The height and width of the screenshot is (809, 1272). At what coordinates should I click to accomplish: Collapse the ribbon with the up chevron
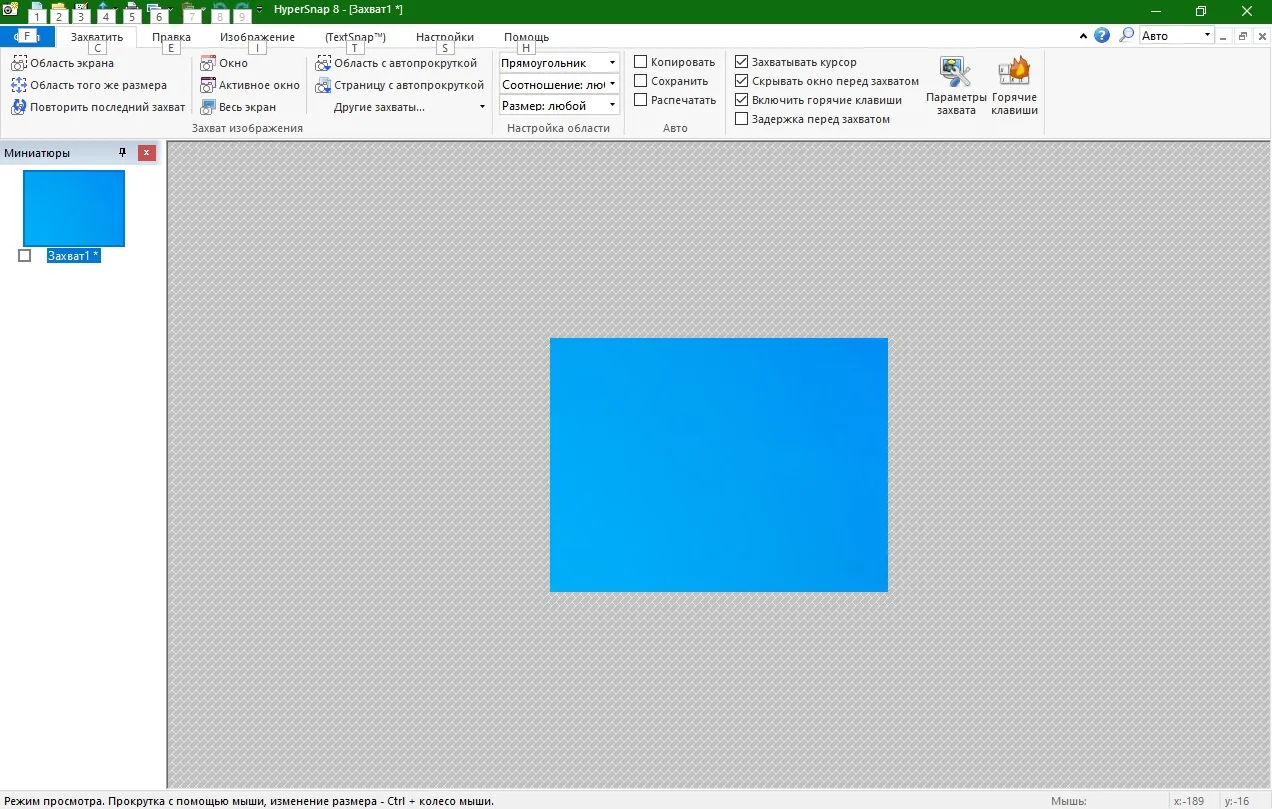[x=1084, y=36]
